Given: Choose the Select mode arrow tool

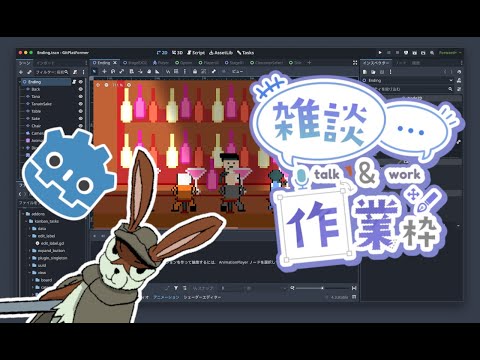Looking at the screenshot, I should pos(95,71).
